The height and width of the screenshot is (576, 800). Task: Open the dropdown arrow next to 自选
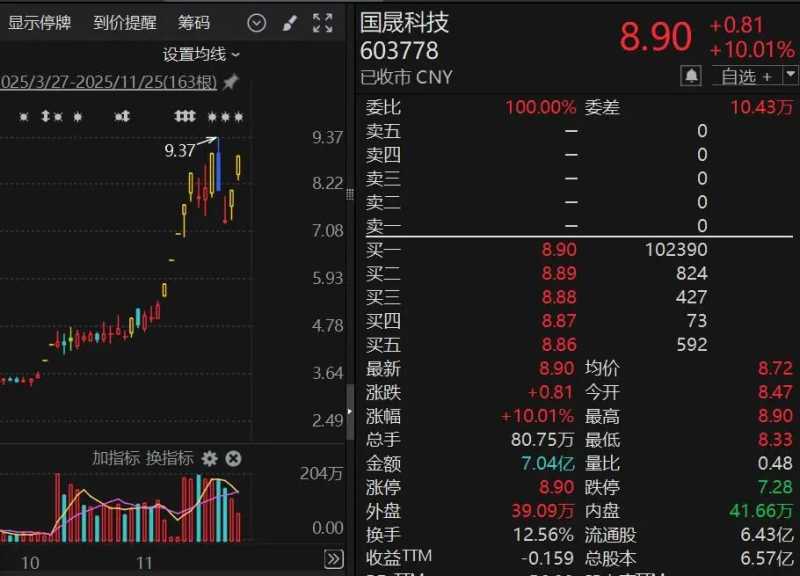tap(790, 76)
